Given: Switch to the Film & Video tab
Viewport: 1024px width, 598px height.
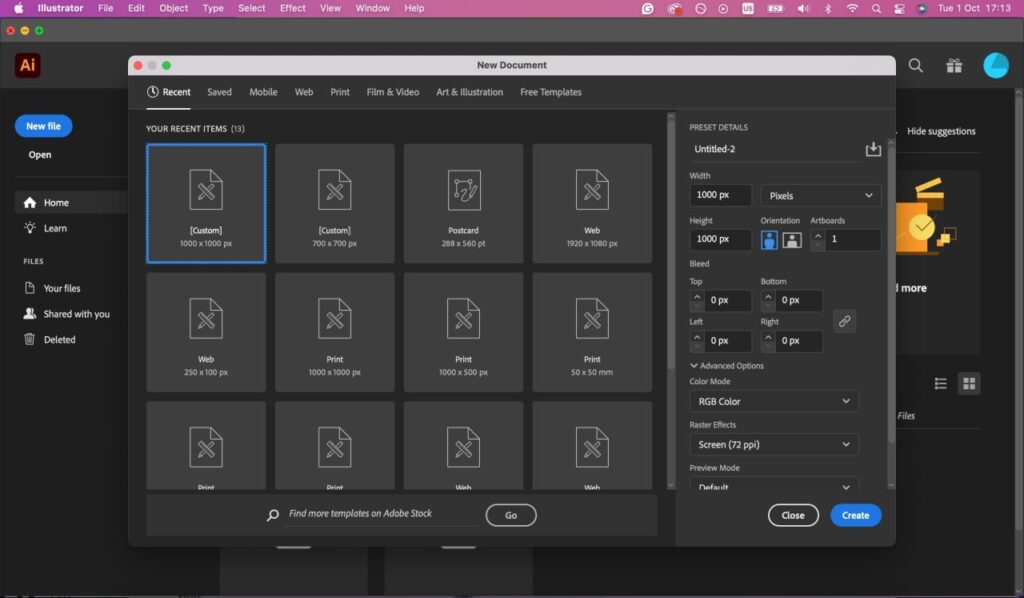Looking at the screenshot, I should coord(392,92).
